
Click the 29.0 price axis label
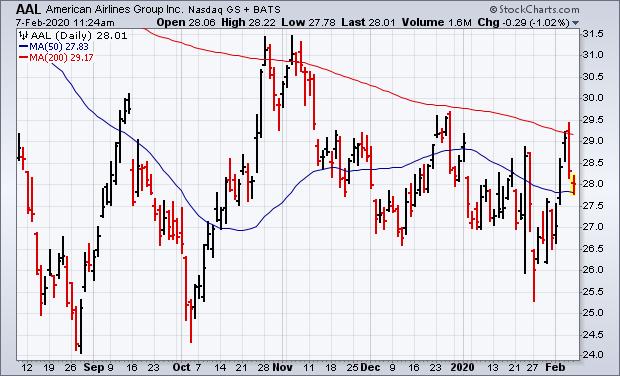[593, 141]
